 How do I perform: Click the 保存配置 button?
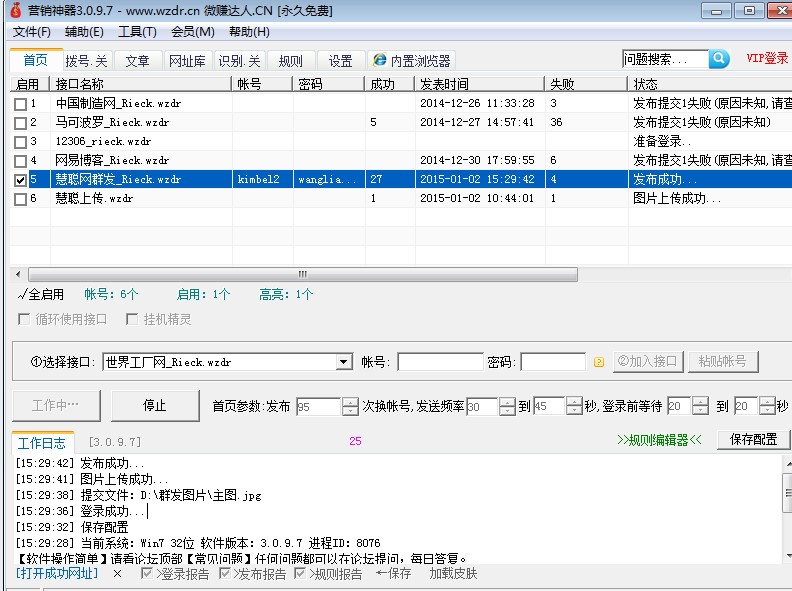[753, 439]
